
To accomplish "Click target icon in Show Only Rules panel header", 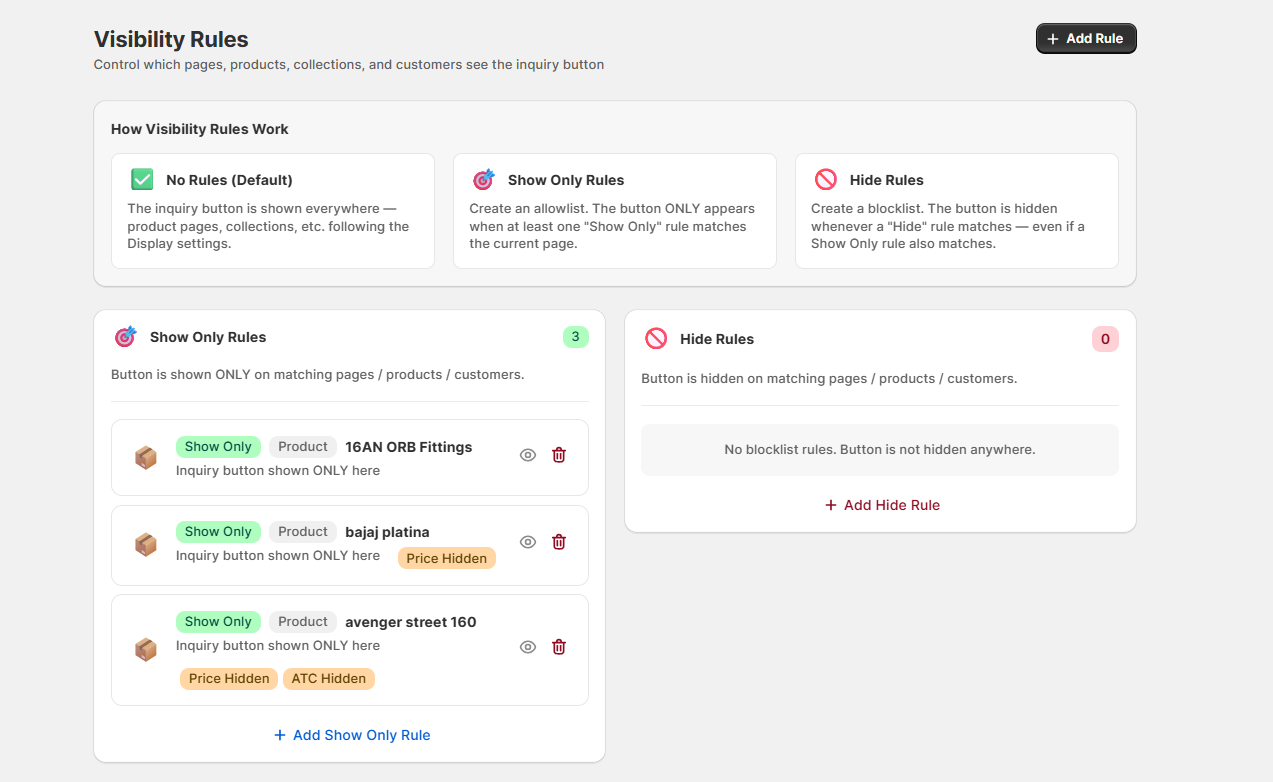I will pos(125,337).
